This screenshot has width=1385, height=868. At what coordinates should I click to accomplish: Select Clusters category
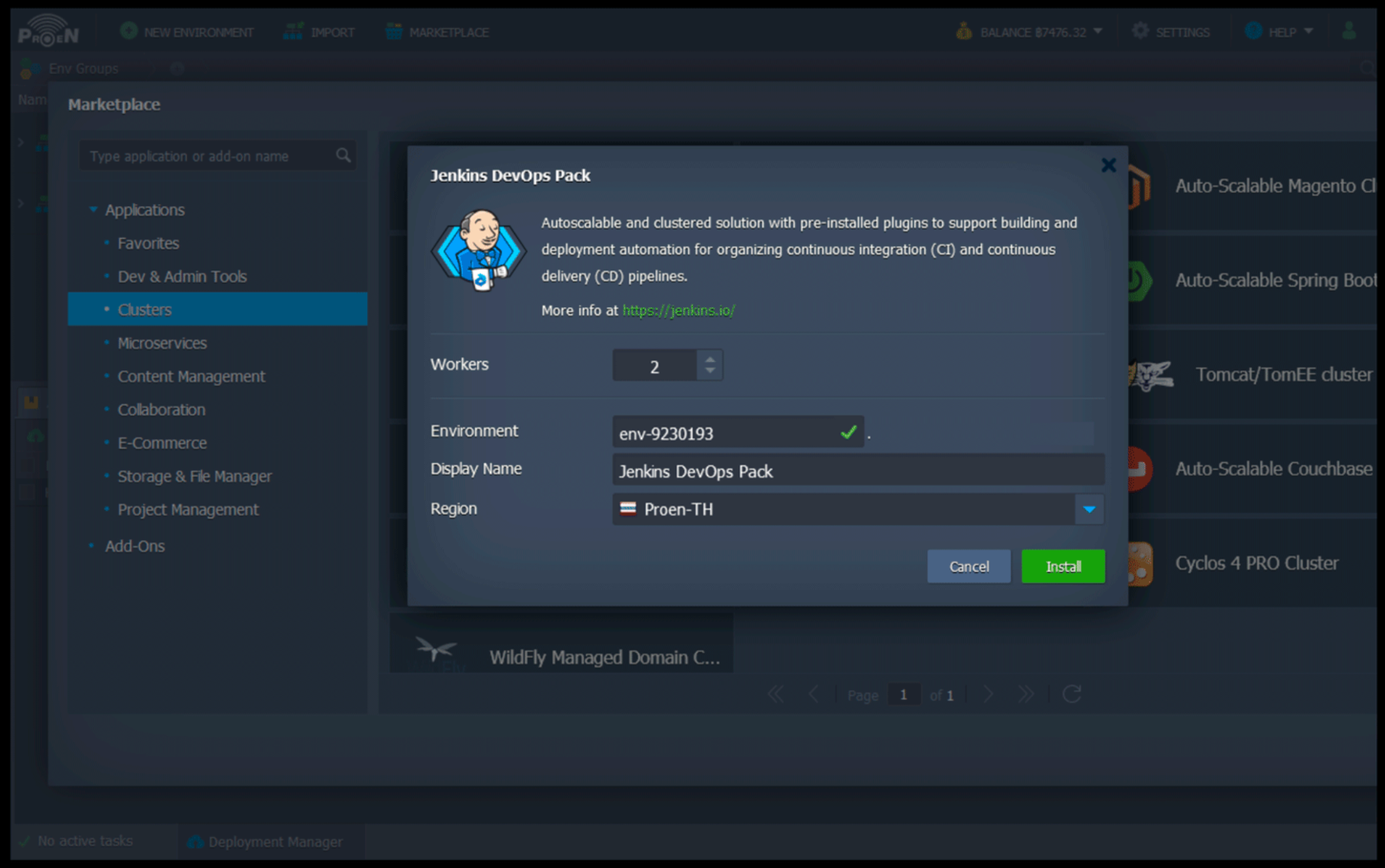[217, 309]
